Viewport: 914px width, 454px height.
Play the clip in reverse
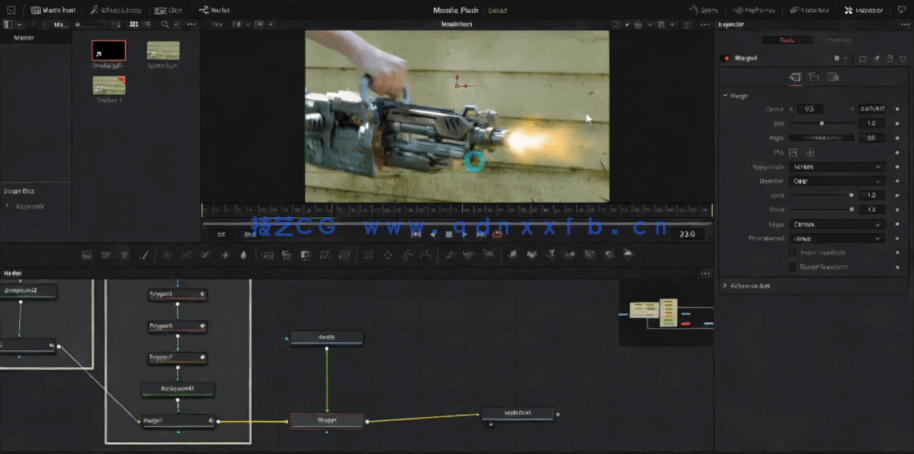433,234
